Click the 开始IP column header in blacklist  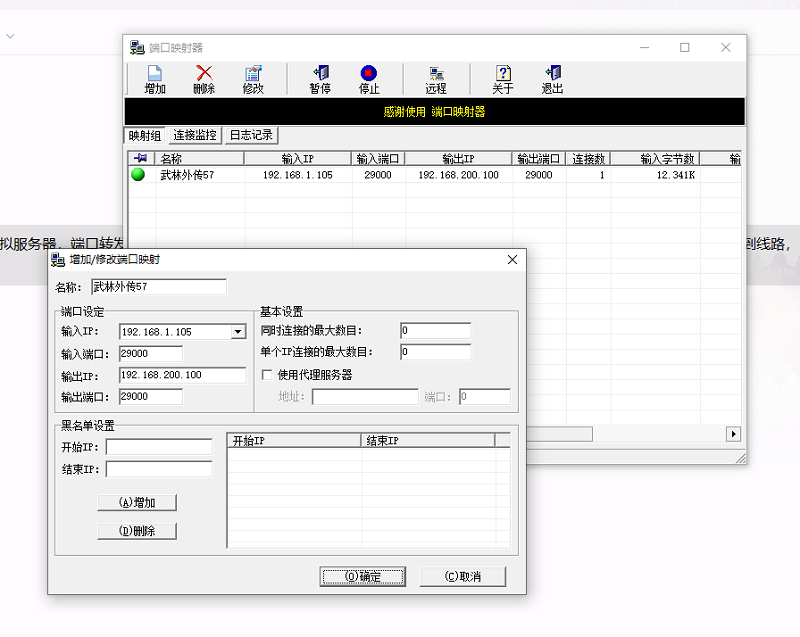click(294, 441)
